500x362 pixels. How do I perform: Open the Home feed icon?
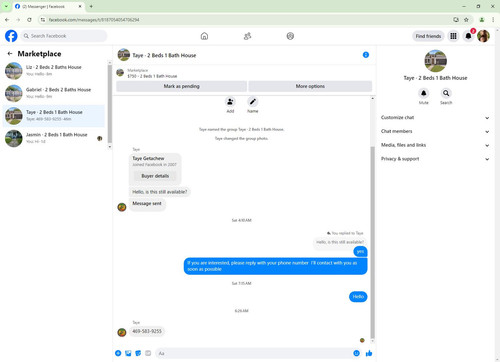pos(204,36)
